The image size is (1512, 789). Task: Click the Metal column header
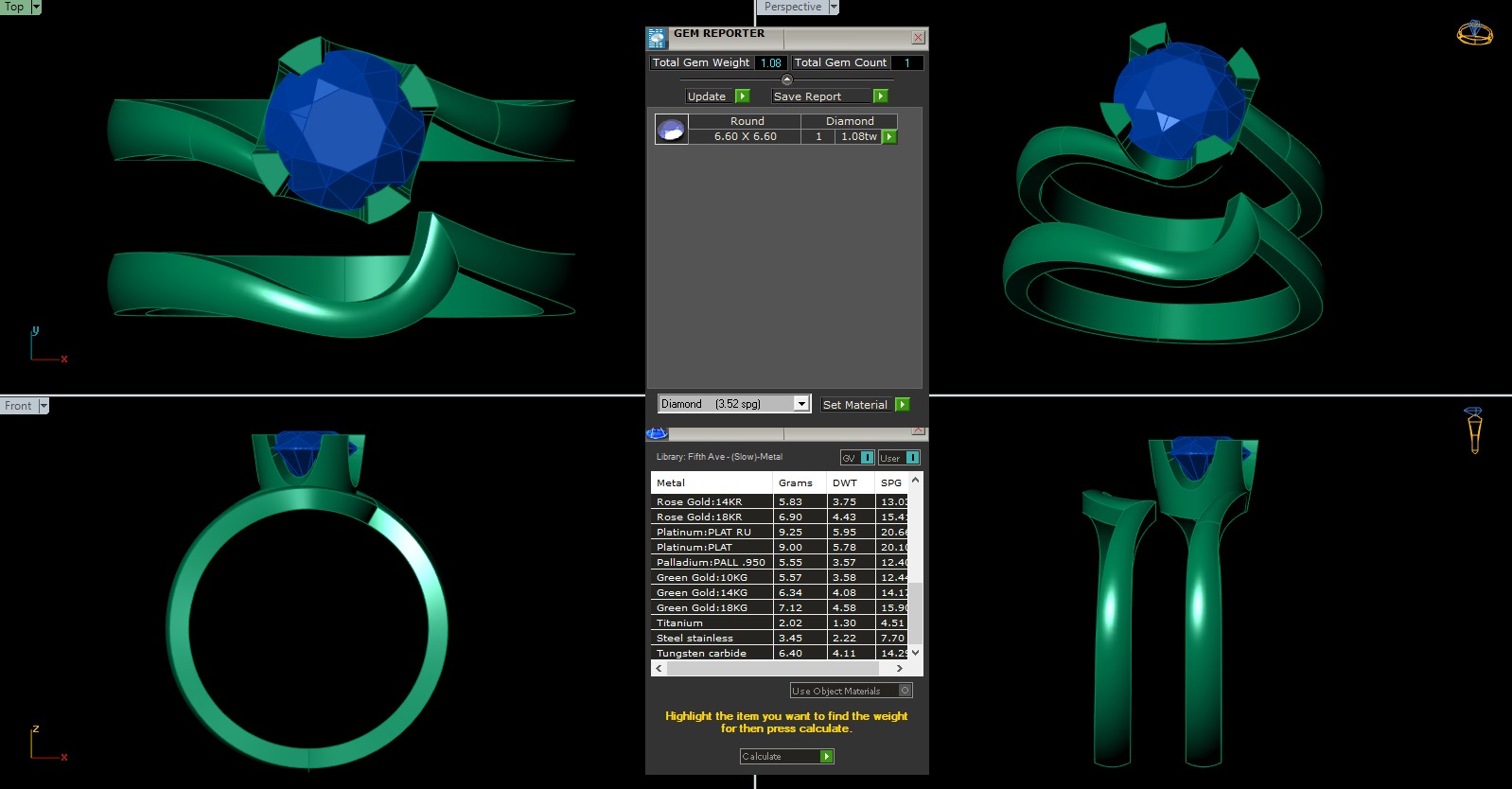(712, 482)
